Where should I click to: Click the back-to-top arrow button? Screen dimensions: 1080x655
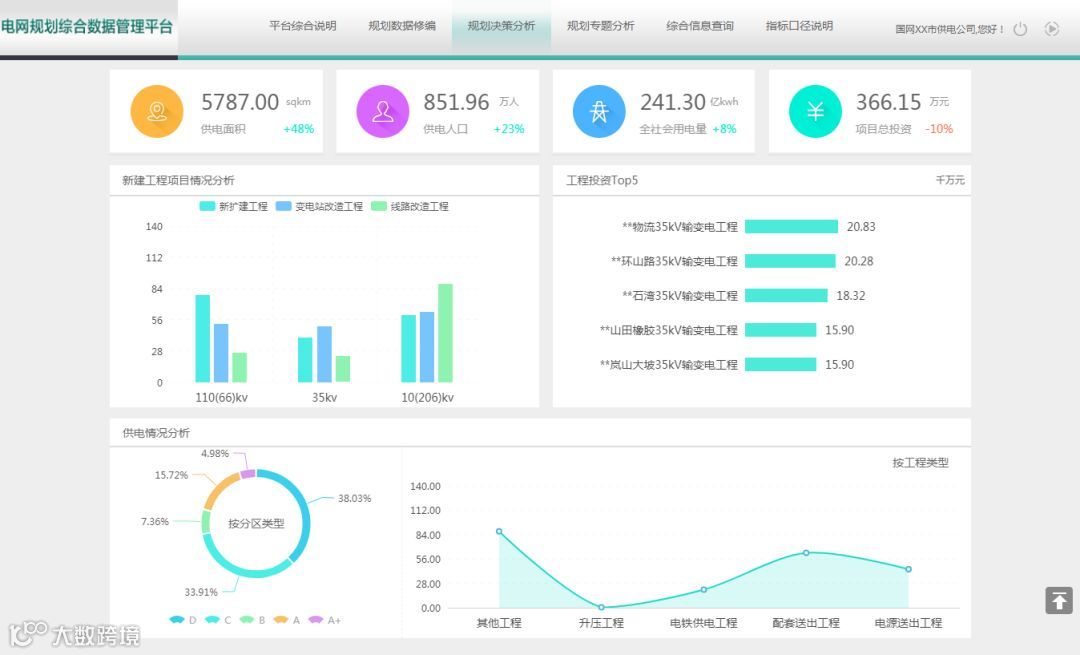1059,601
